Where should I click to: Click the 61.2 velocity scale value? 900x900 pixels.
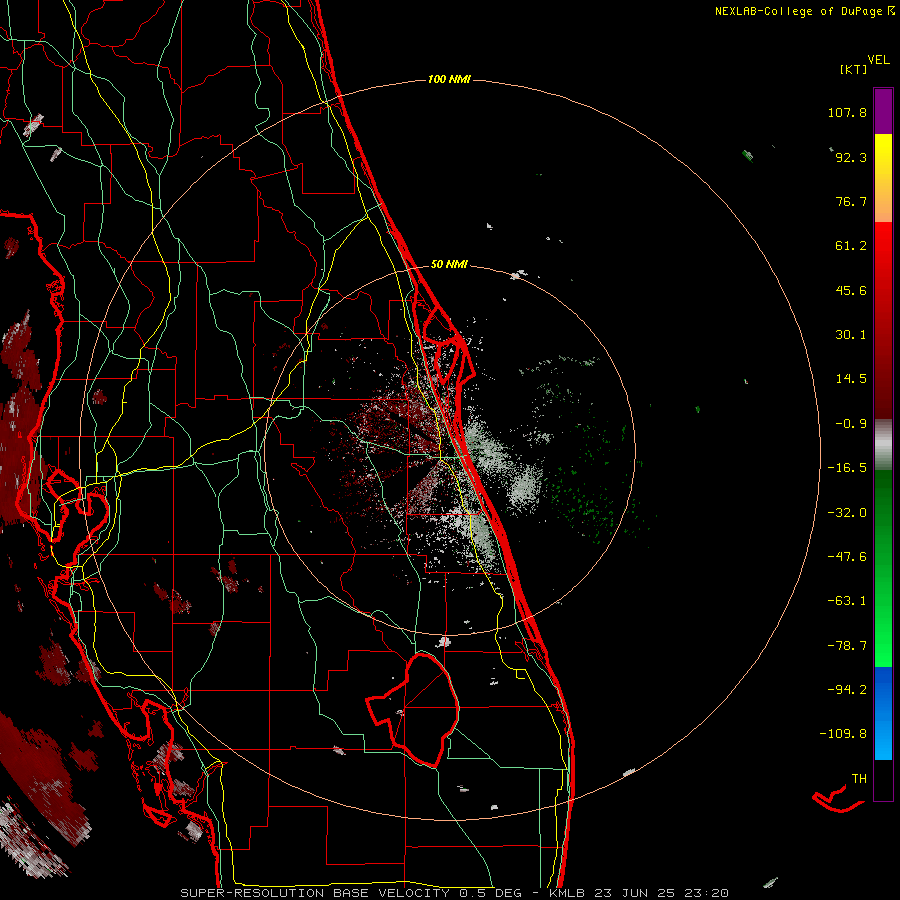[851, 246]
